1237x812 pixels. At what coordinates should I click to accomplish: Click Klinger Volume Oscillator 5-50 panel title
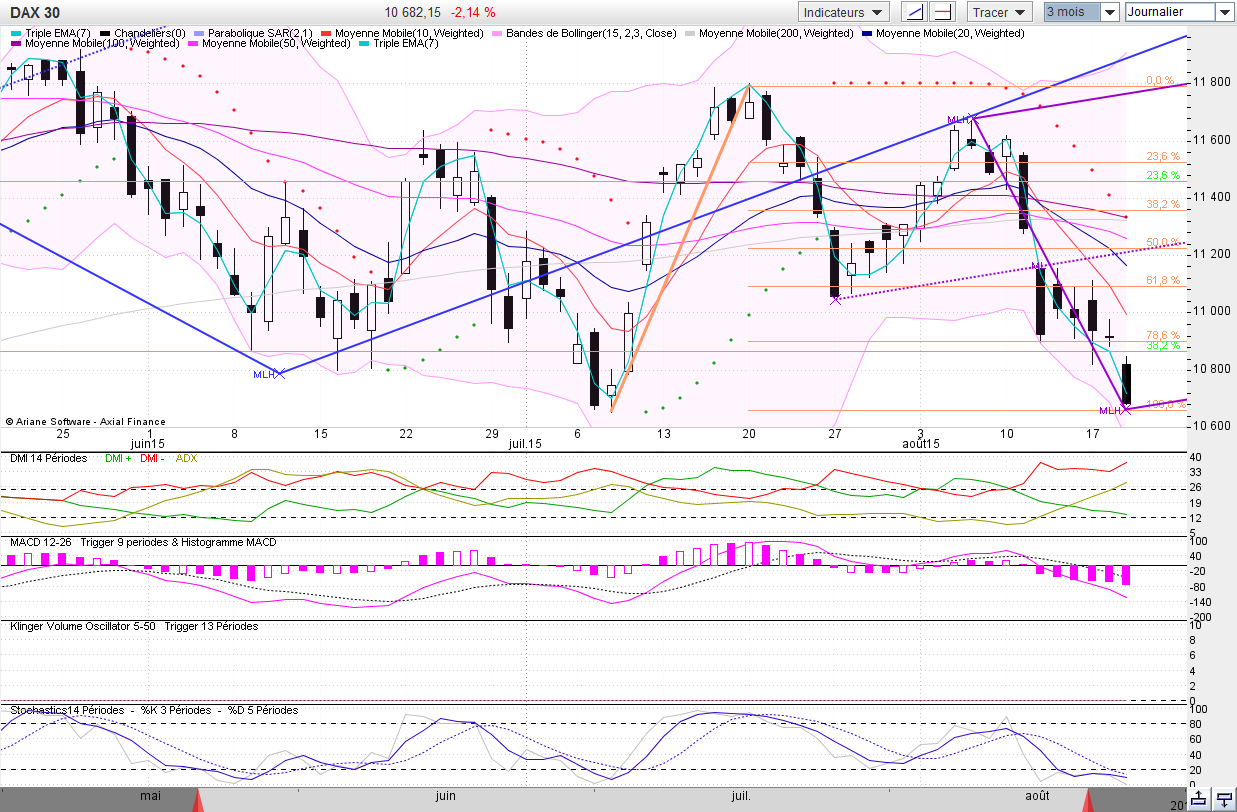pyautogui.click(x=83, y=626)
